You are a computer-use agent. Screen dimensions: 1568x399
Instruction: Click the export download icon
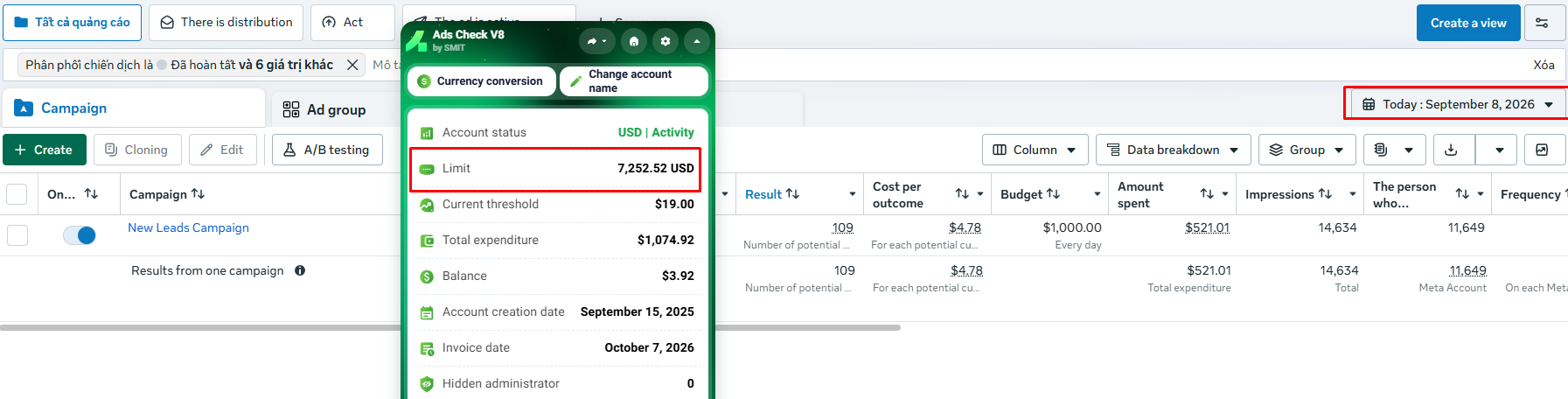click(x=1453, y=150)
